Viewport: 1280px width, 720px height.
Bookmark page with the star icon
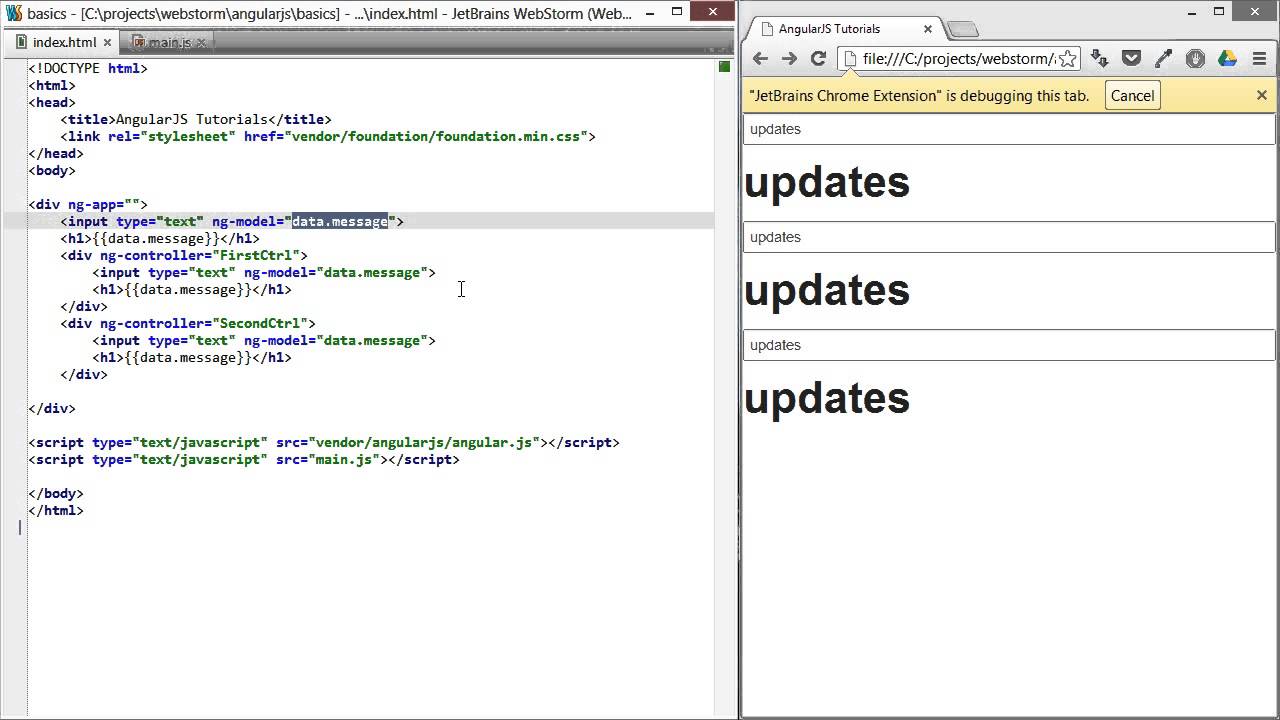(x=1067, y=59)
